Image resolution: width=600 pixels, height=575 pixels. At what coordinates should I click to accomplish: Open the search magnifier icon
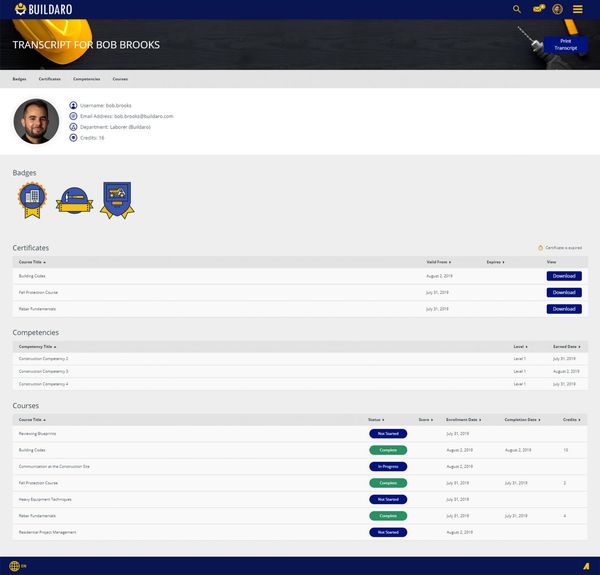517,9
